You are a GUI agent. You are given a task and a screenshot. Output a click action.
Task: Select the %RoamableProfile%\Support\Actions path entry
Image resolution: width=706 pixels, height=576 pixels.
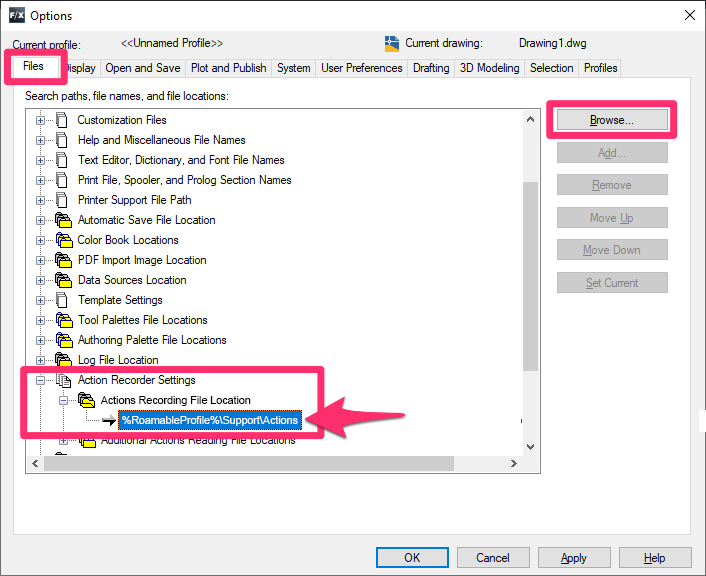(x=210, y=420)
